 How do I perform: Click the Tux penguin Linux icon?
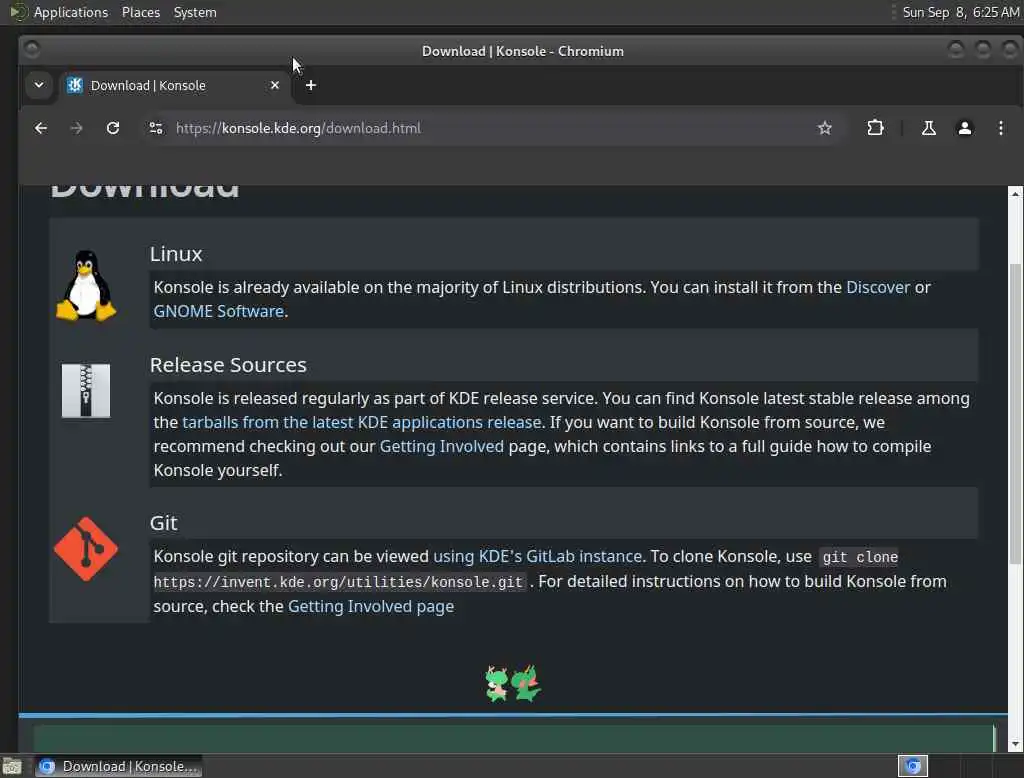(x=86, y=285)
